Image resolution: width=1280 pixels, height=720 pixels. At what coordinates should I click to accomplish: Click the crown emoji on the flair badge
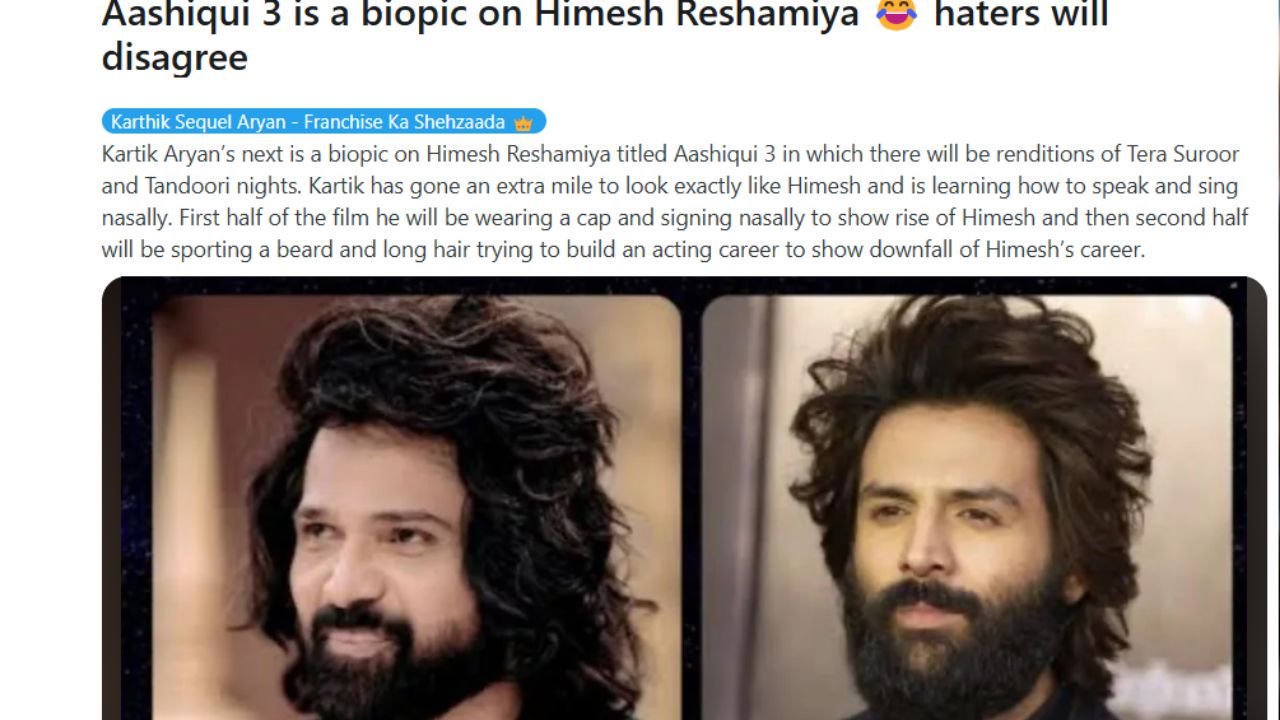click(x=523, y=123)
